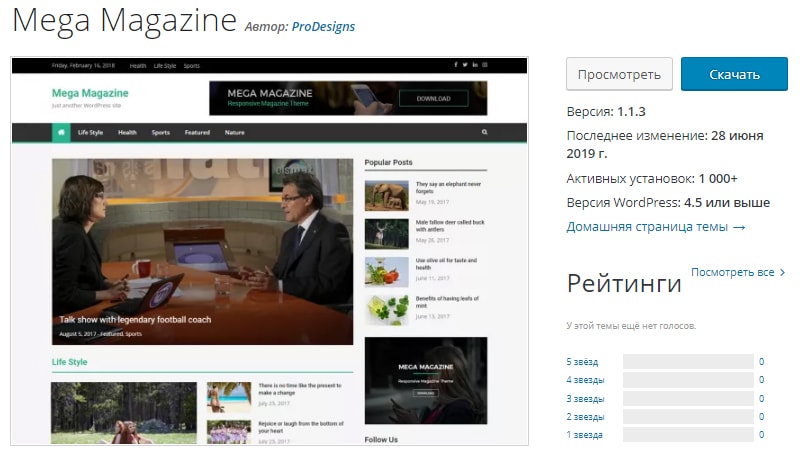Image resolution: width=800 pixels, height=457 pixels.
Task: Click the Mega Magazine page title
Action: coord(124,21)
